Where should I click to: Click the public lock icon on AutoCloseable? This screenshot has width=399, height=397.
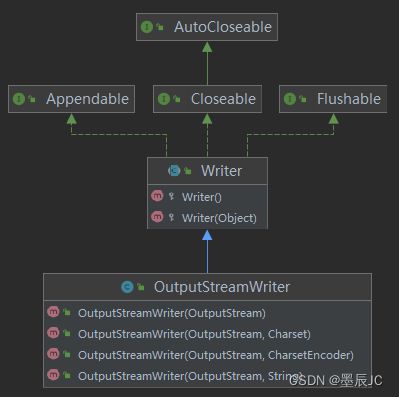160,27
